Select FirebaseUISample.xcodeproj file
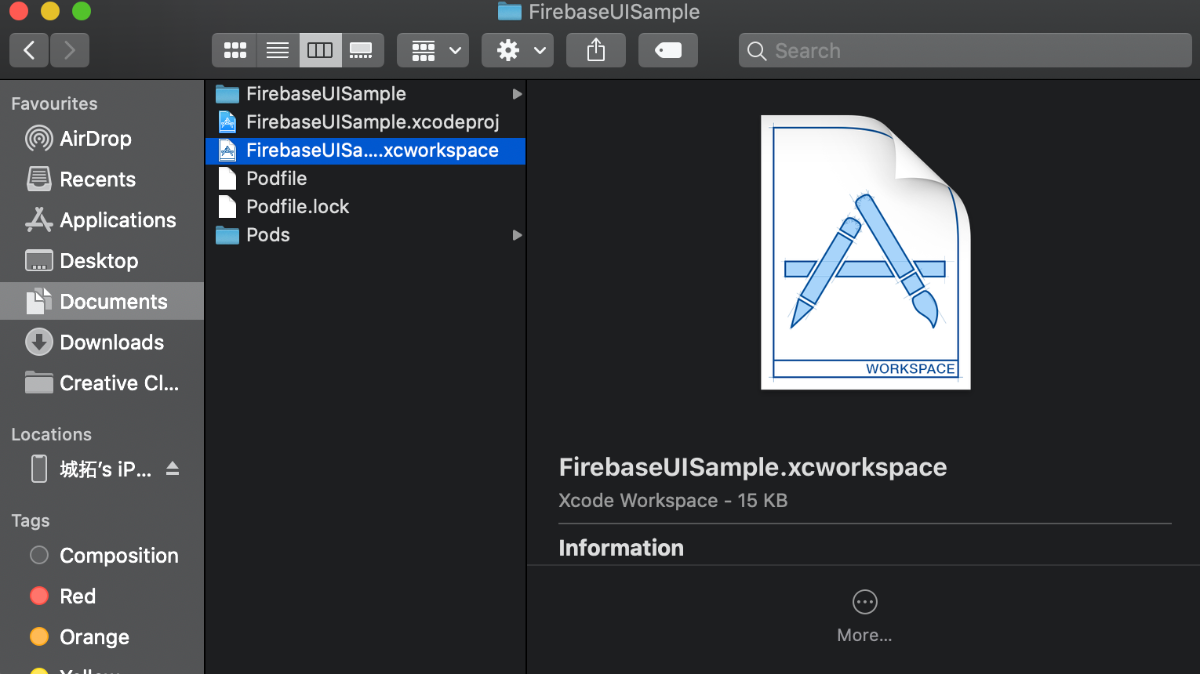This screenshot has width=1200, height=674. 365,122
